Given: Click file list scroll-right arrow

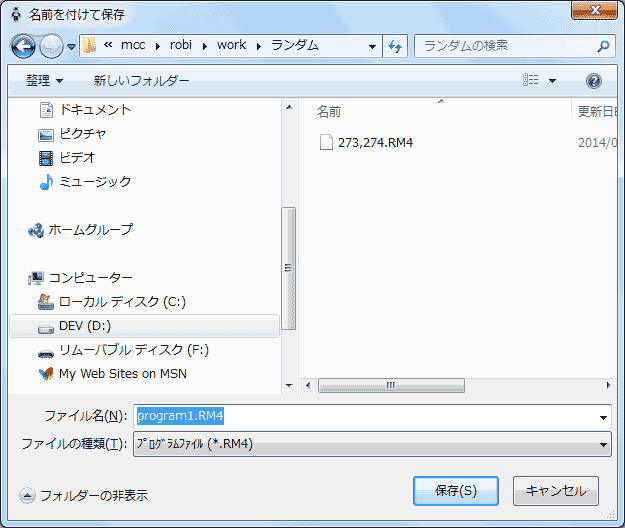Looking at the screenshot, I should click(x=608, y=385).
